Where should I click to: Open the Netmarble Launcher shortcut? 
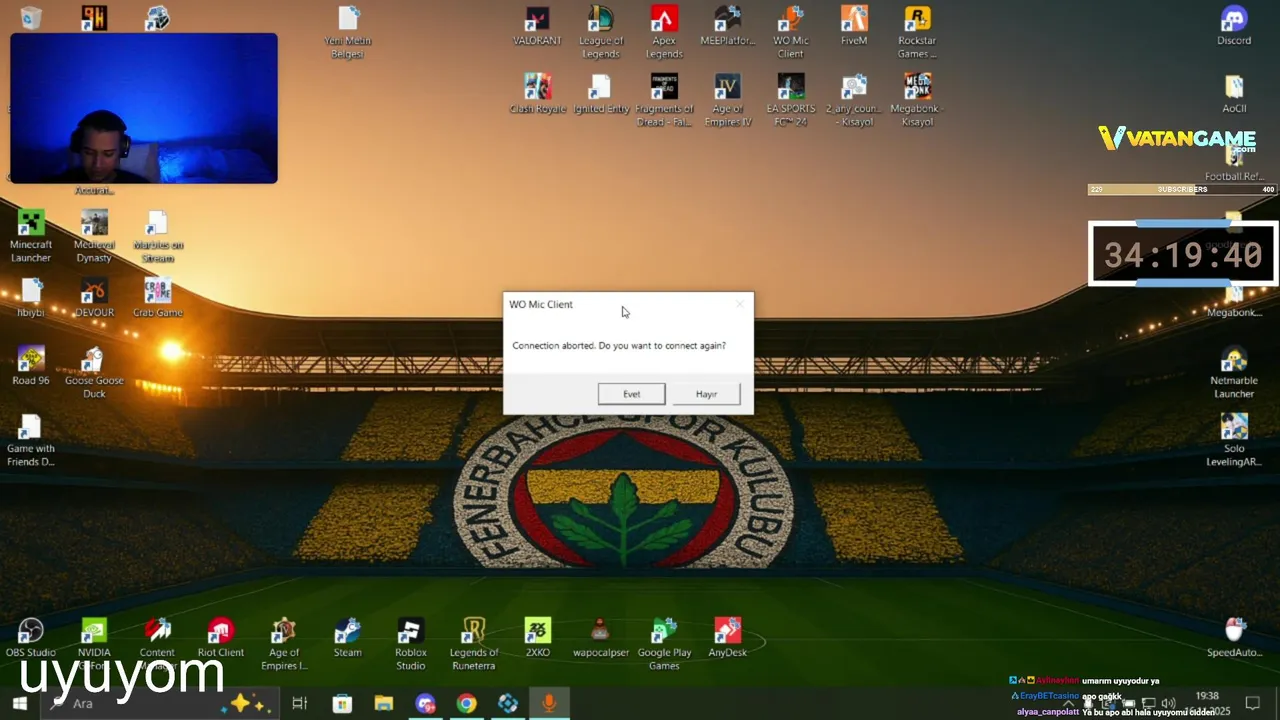click(1234, 372)
